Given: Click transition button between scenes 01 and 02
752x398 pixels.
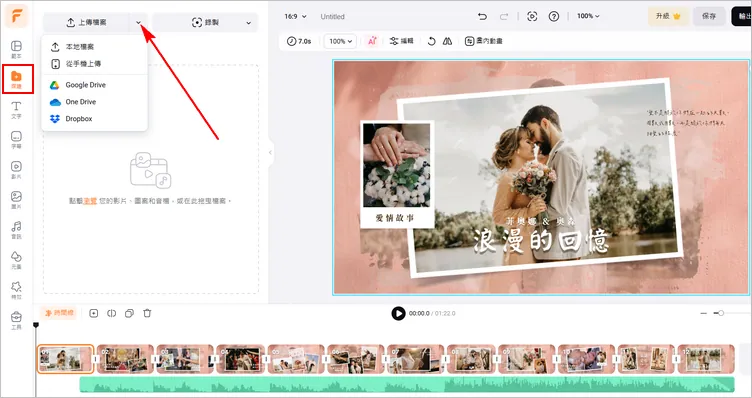Looking at the screenshot, I should [95, 359].
